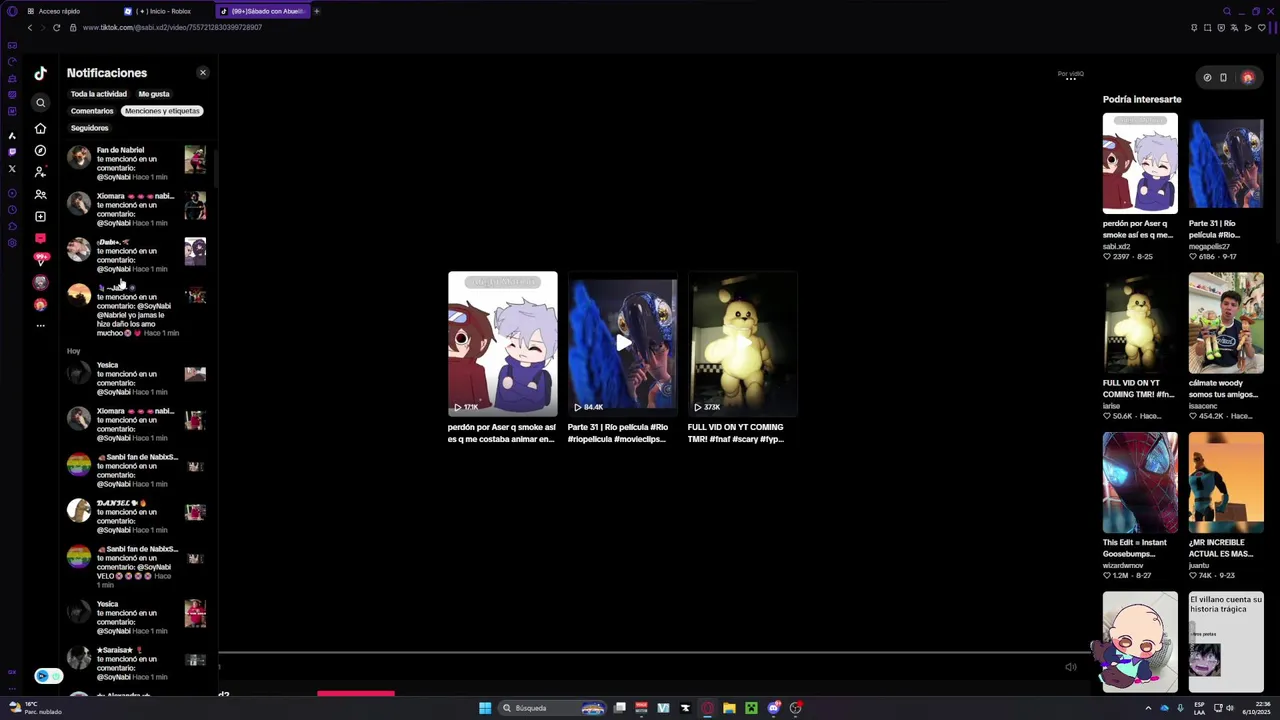Open messages icon with 99+ badge

40,260
